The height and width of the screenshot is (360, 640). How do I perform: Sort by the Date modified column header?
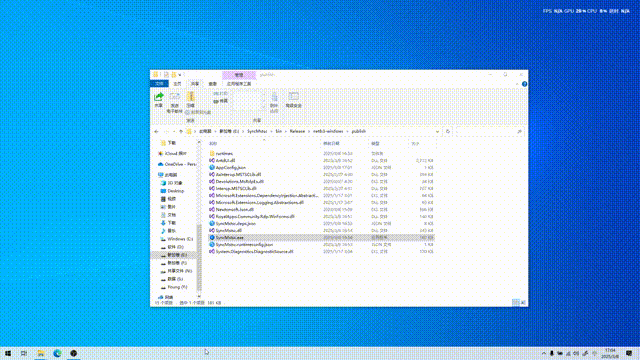tap(345, 144)
